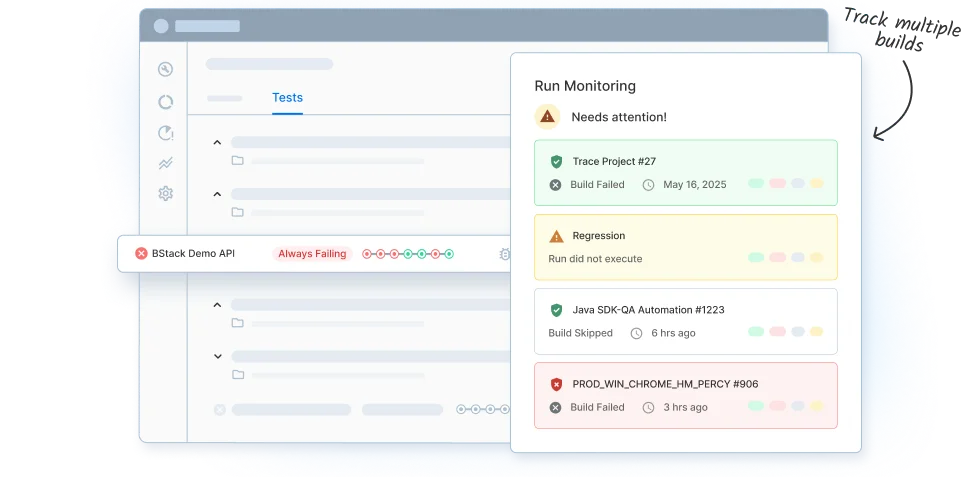980x477 pixels.
Task: Click the red shield icon for PROD_WIN_CHROME_HM_PERCY #906
Action: click(x=556, y=384)
